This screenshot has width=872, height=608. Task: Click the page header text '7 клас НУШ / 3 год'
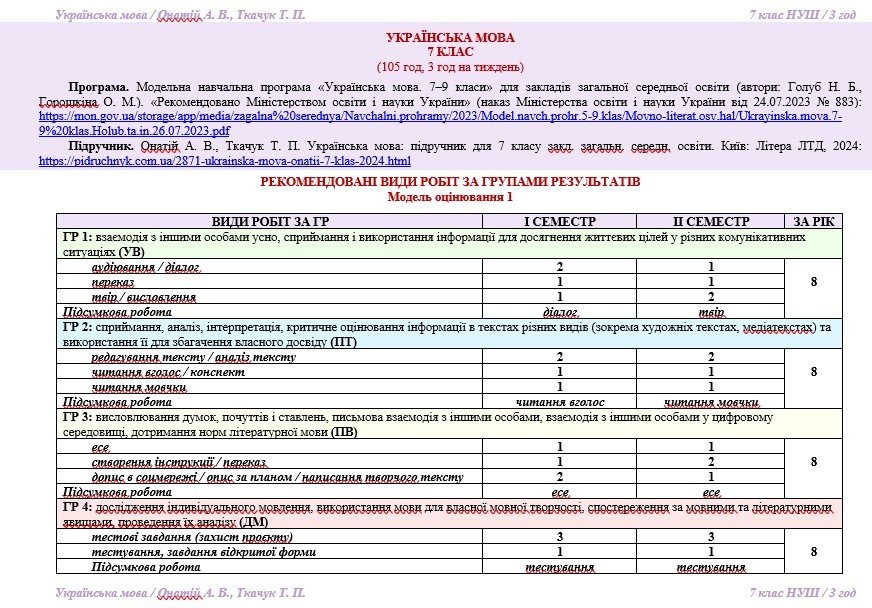click(802, 15)
